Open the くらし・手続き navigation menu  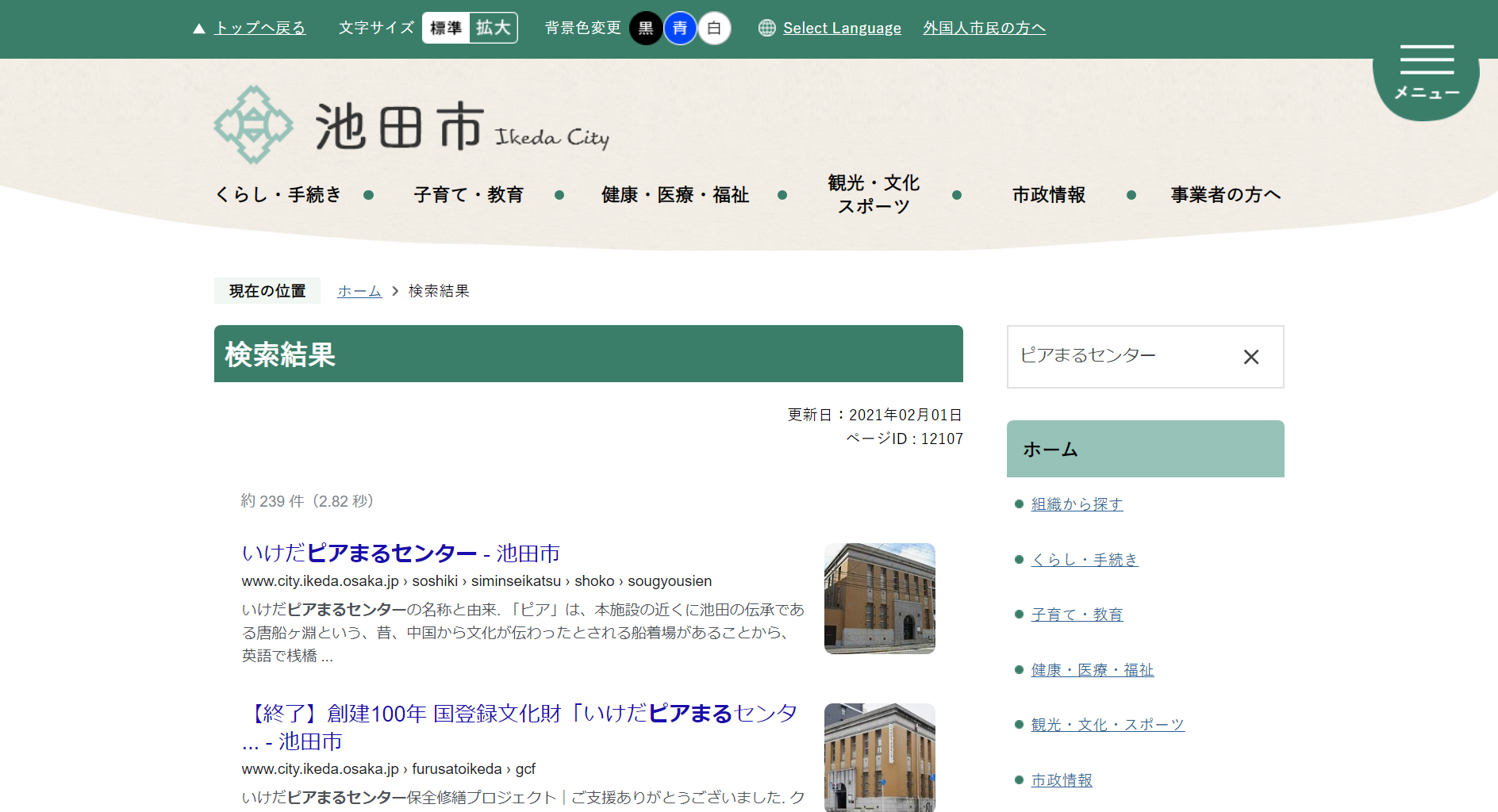(x=278, y=195)
